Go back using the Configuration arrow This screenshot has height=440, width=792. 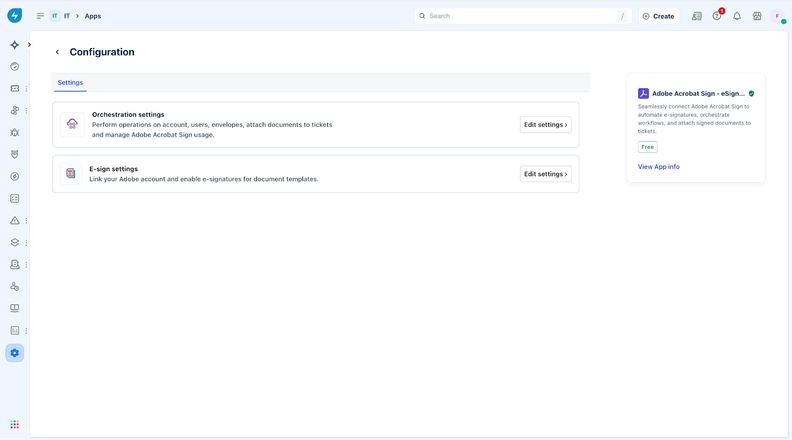pos(57,52)
